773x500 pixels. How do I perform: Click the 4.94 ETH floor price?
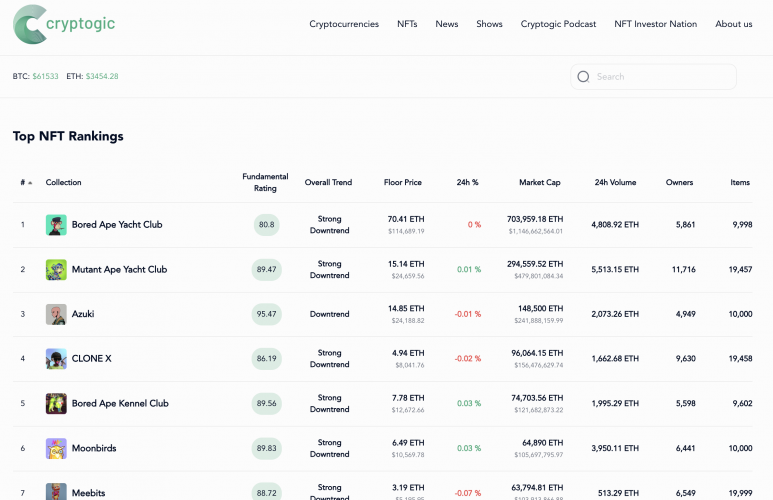coord(408,353)
